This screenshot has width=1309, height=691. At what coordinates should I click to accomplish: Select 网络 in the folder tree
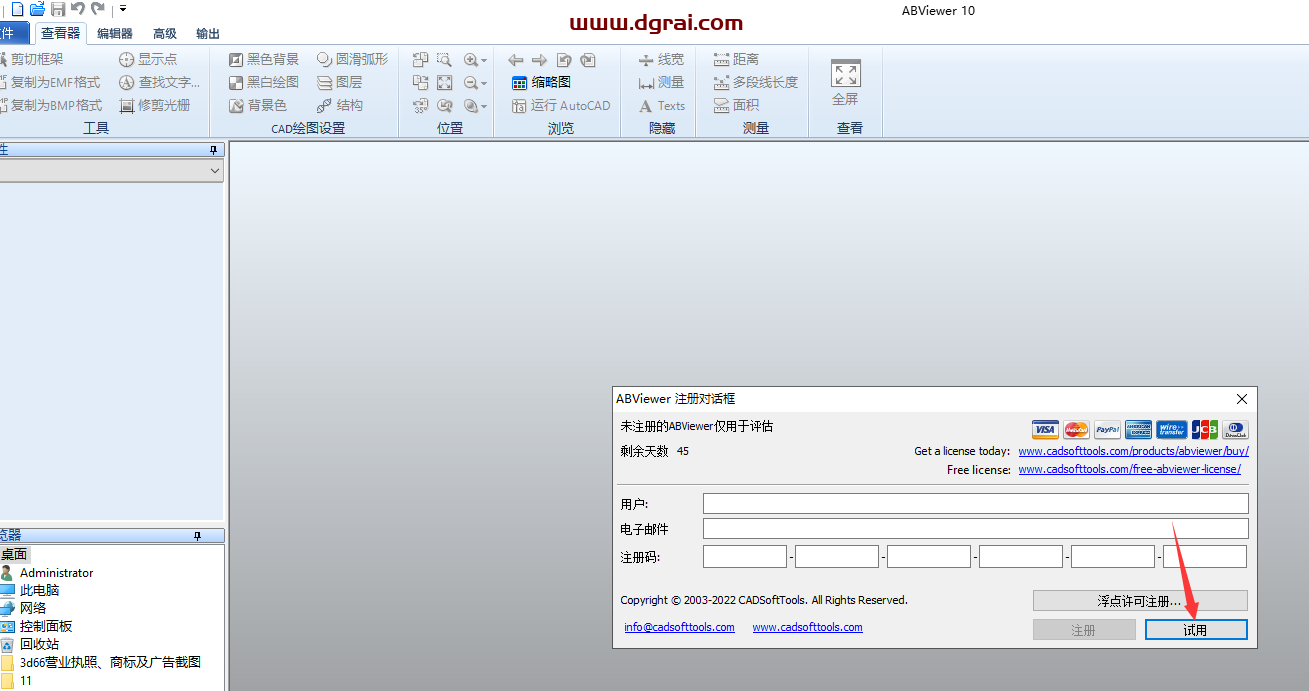click(x=33, y=608)
